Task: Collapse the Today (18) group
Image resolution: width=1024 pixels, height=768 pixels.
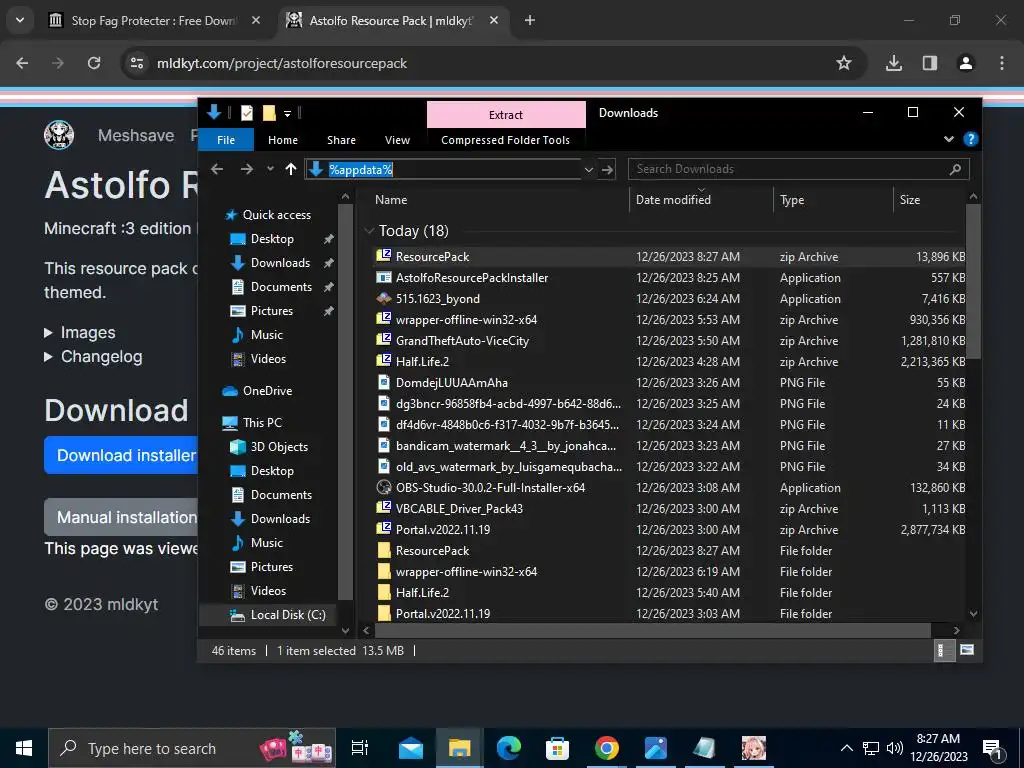Action: tap(370, 231)
